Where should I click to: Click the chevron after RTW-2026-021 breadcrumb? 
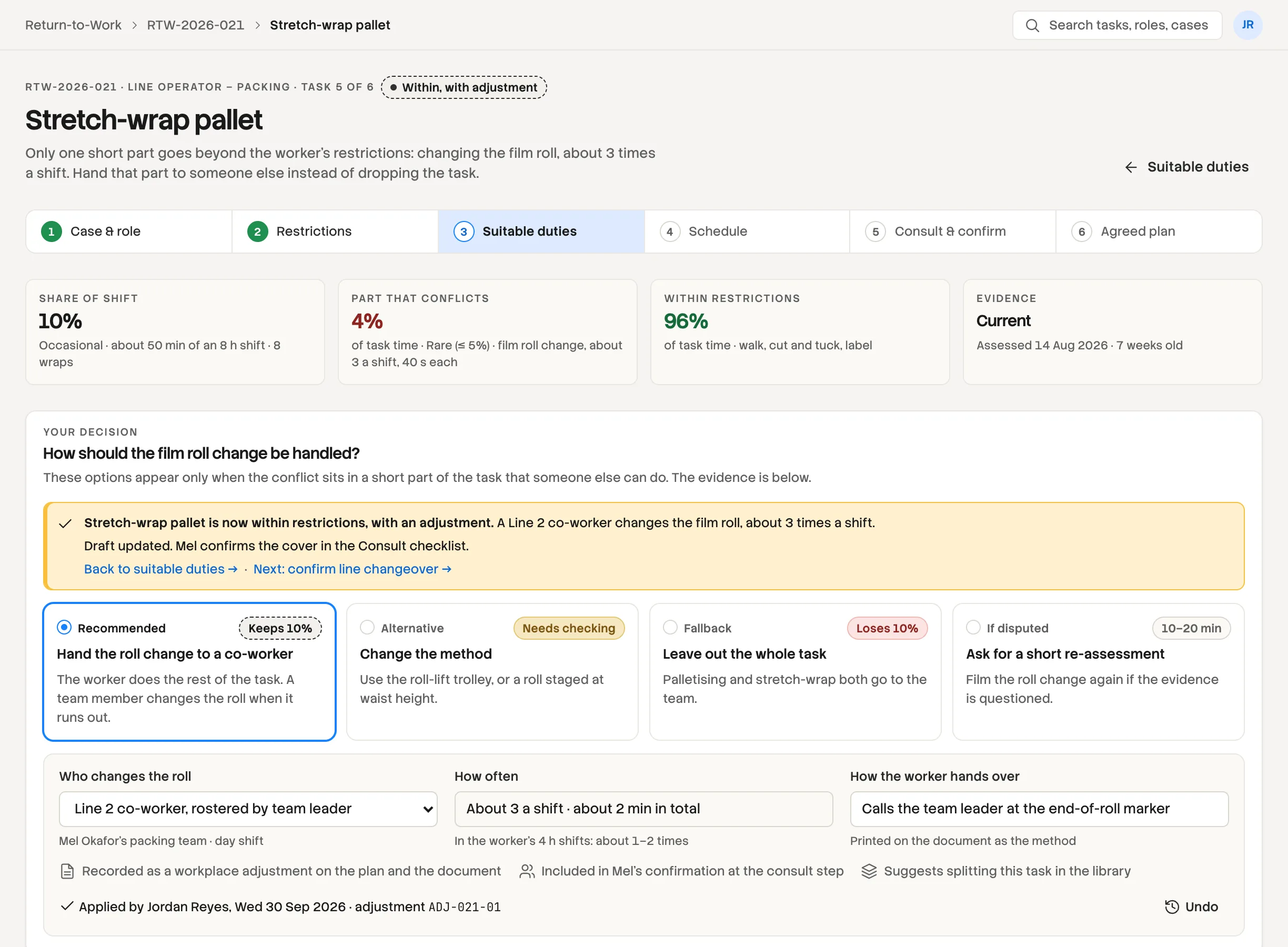[257, 25]
